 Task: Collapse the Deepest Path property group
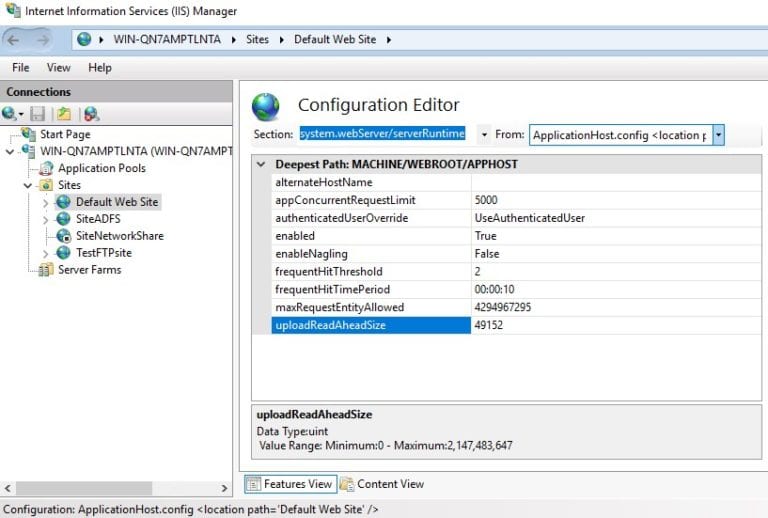tap(261, 164)
